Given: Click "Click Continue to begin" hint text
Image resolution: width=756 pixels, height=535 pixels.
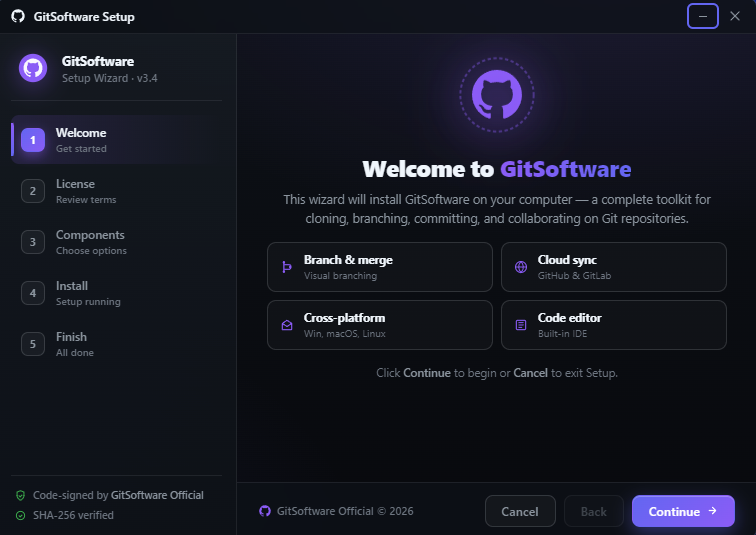Looking at the screenshot, I should (x=497, y=373).
